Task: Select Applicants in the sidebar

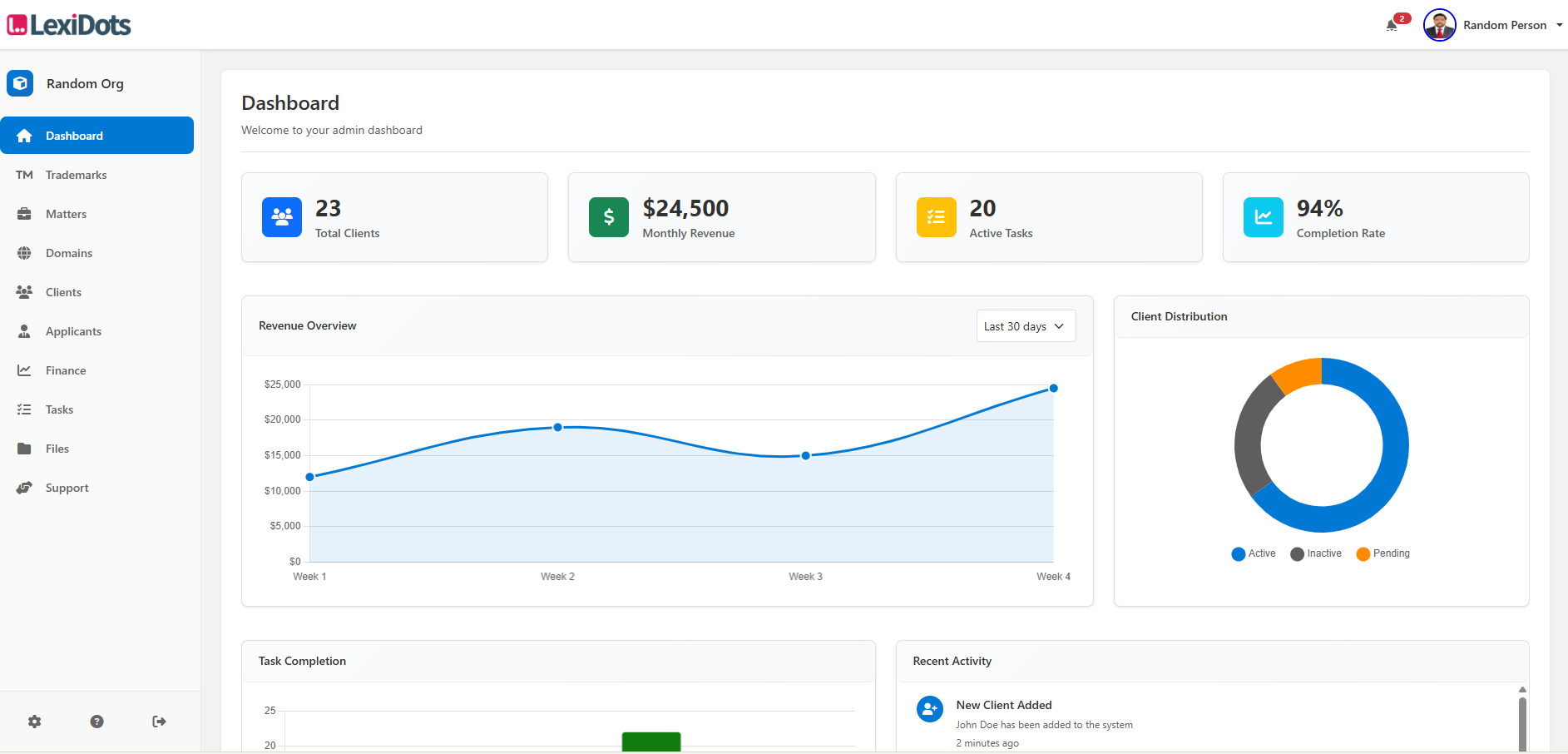Action: (x=96, y=331)
